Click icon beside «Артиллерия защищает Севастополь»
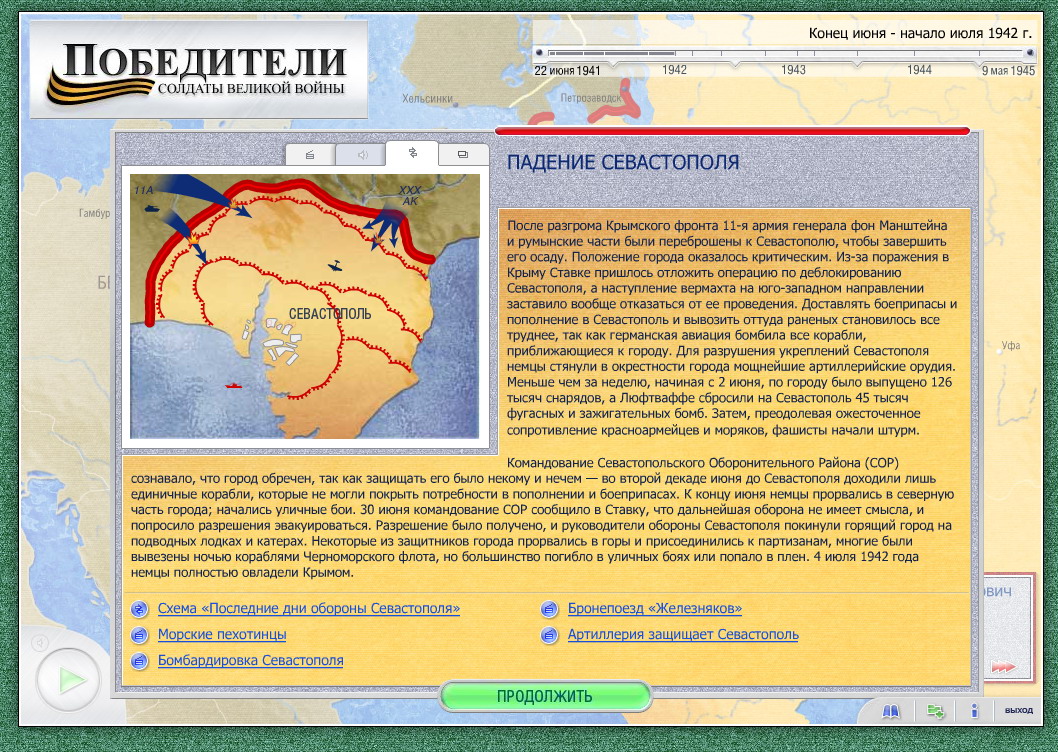 tap(548, 635)
